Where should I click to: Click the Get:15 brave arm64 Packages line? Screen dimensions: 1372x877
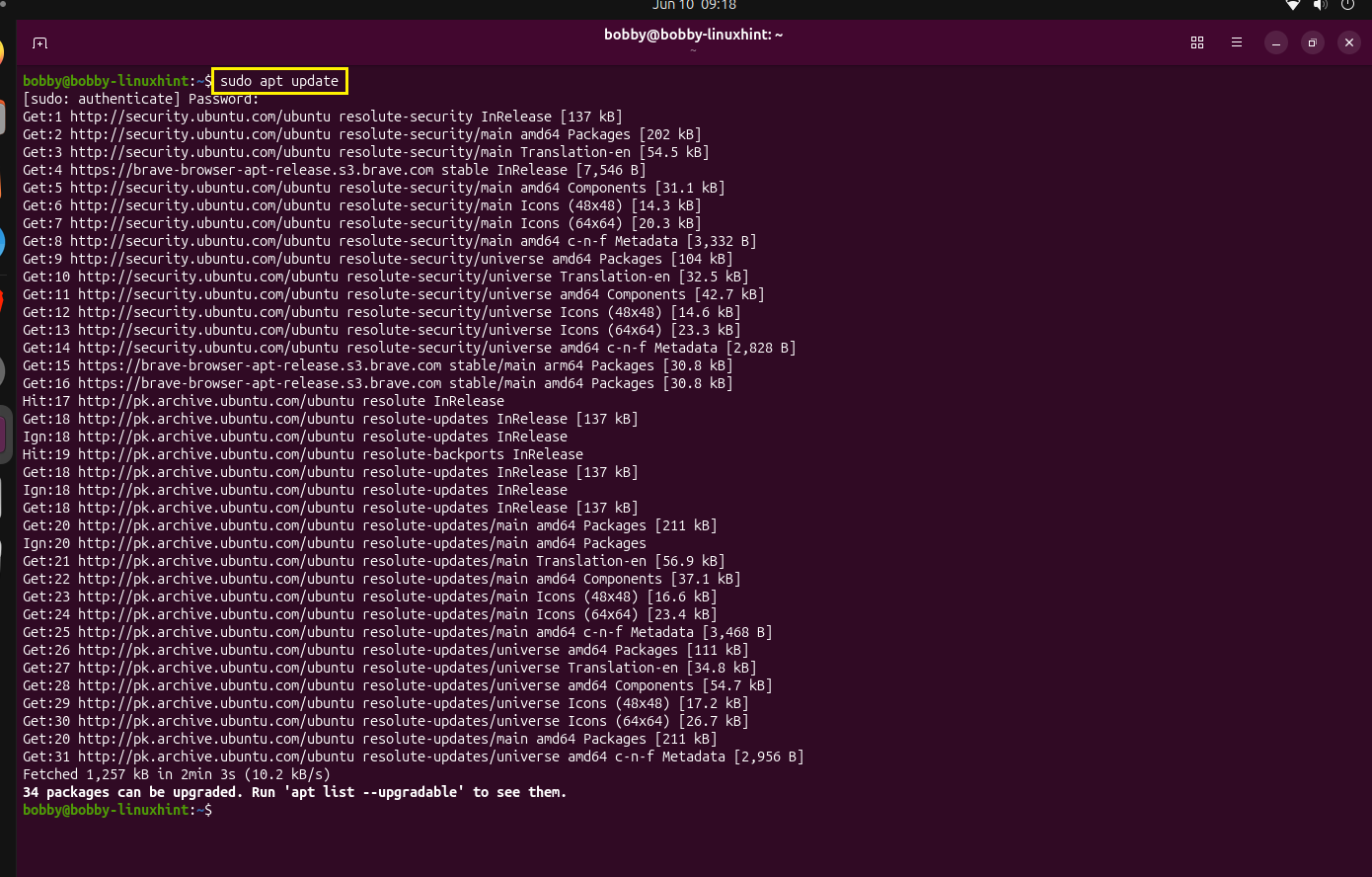[378, 365]
